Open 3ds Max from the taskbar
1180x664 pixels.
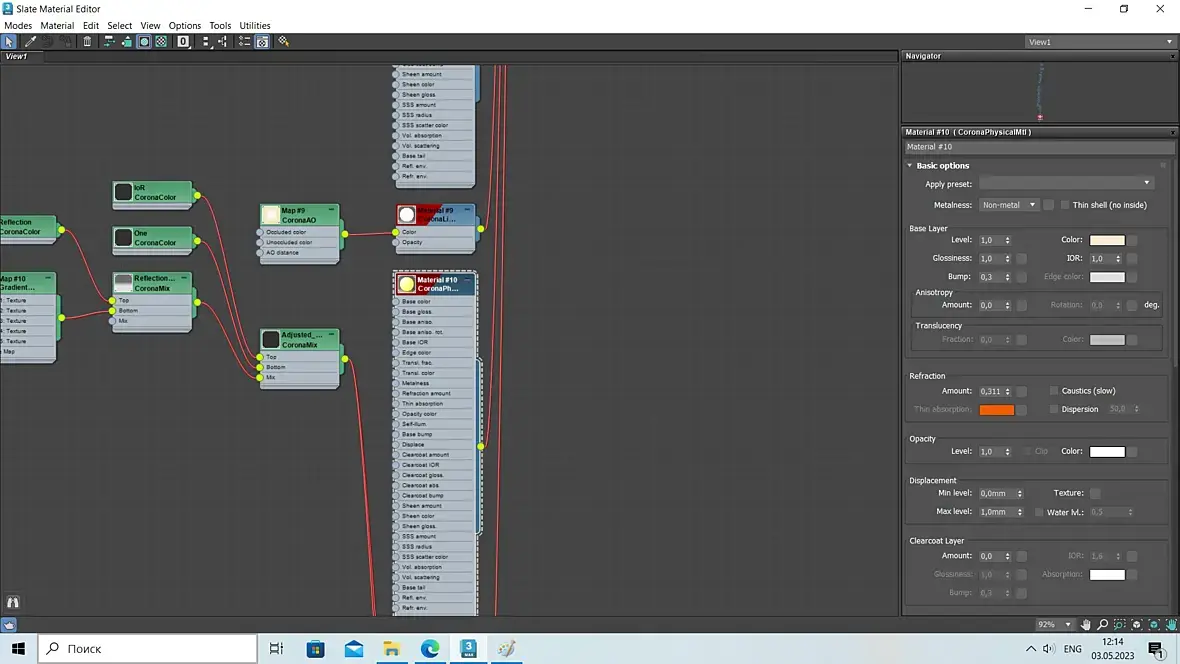pyautogui.click(x=468, y=648)
